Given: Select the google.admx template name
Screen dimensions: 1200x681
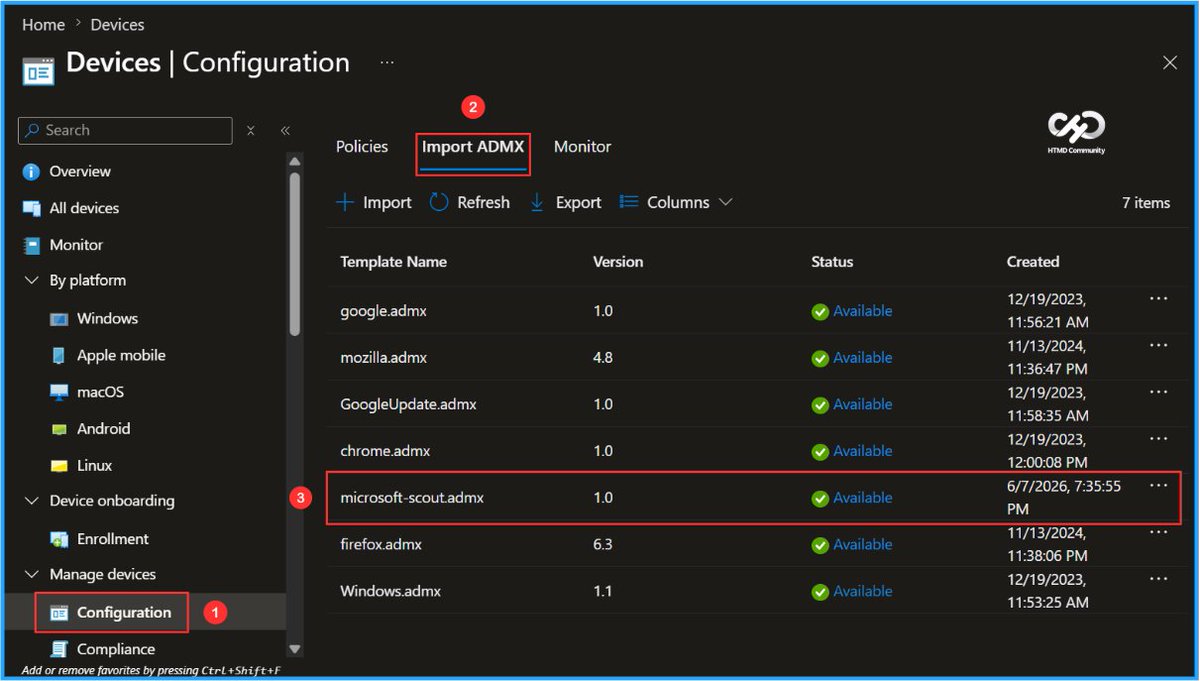Looking at the screenshot, I should tap(383, 311).
